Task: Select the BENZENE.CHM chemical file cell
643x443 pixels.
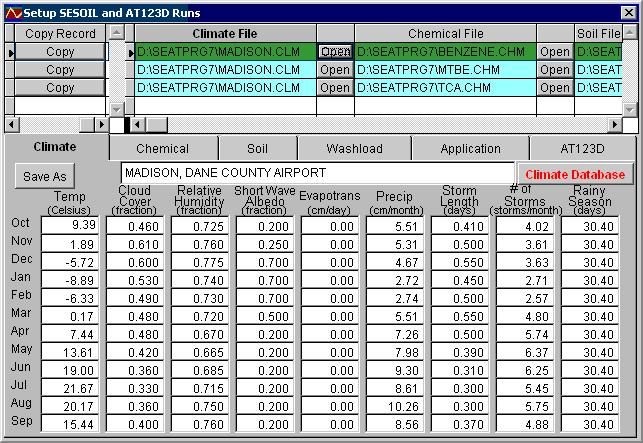Action: (x=445, y=52)
